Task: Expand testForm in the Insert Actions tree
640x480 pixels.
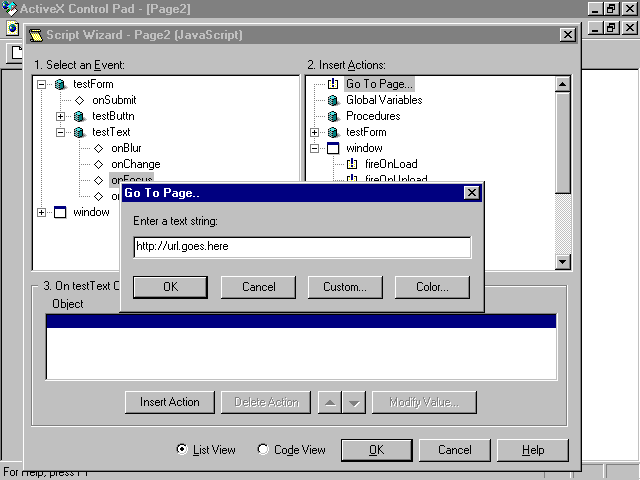Action: (315, 132)
